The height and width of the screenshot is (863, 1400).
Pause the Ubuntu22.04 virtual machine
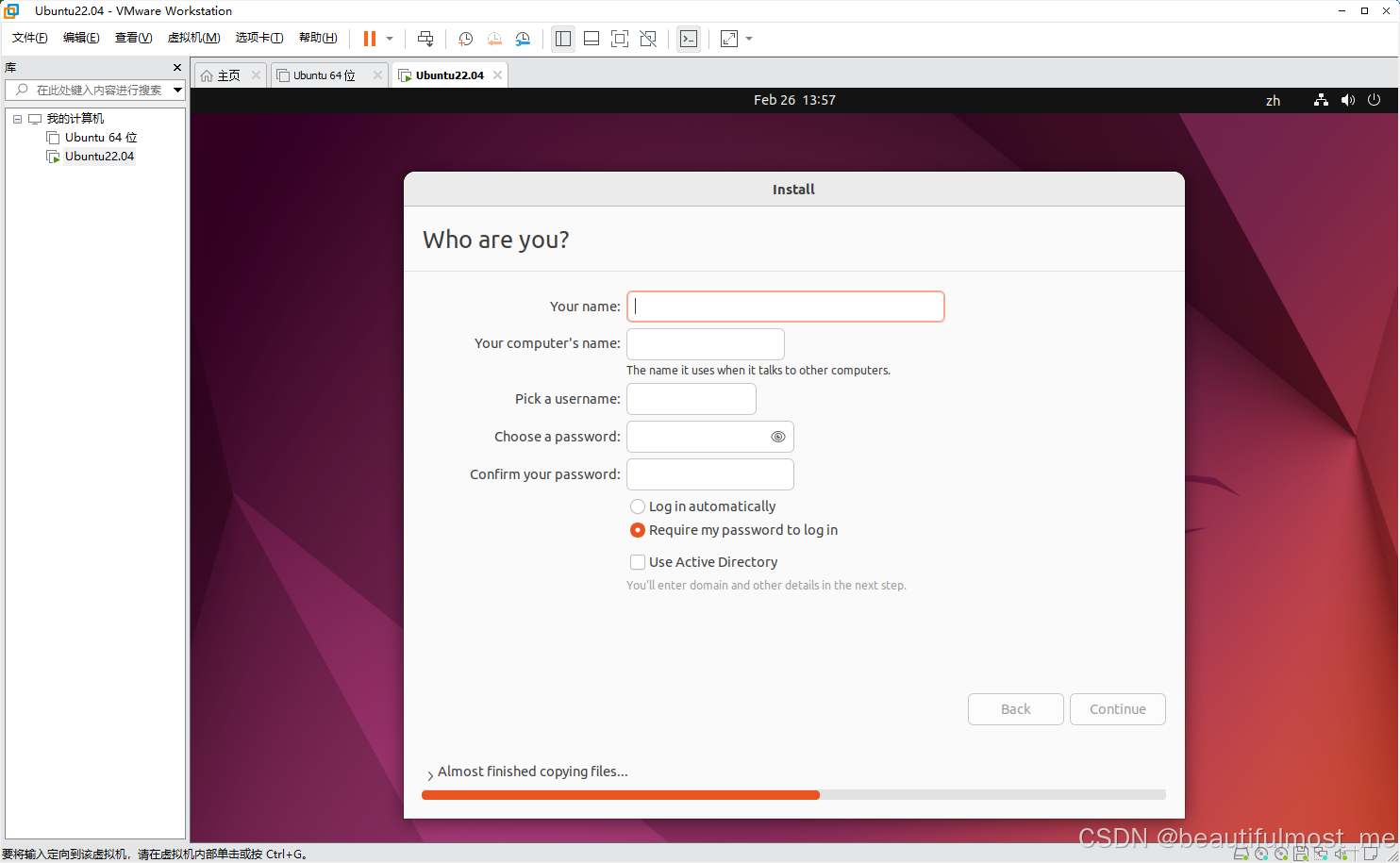tap(369, 39)
